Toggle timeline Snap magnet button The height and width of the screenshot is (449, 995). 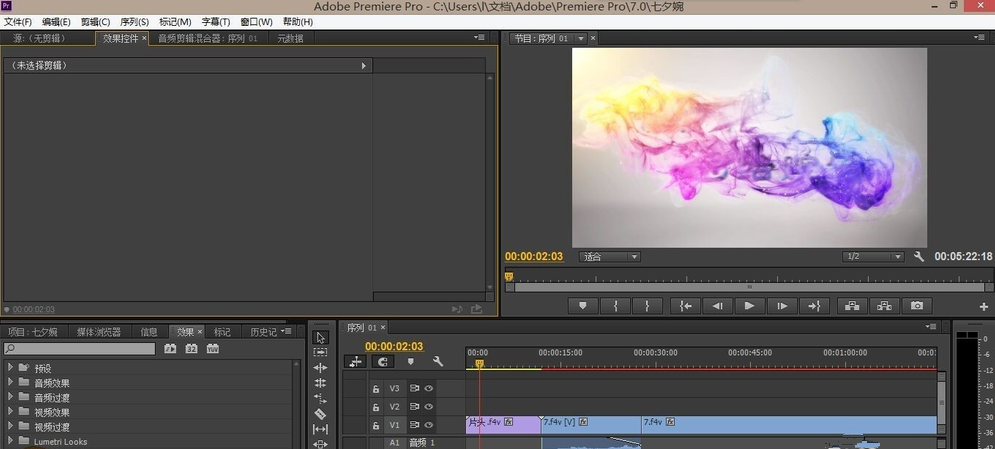pos(382,362)
